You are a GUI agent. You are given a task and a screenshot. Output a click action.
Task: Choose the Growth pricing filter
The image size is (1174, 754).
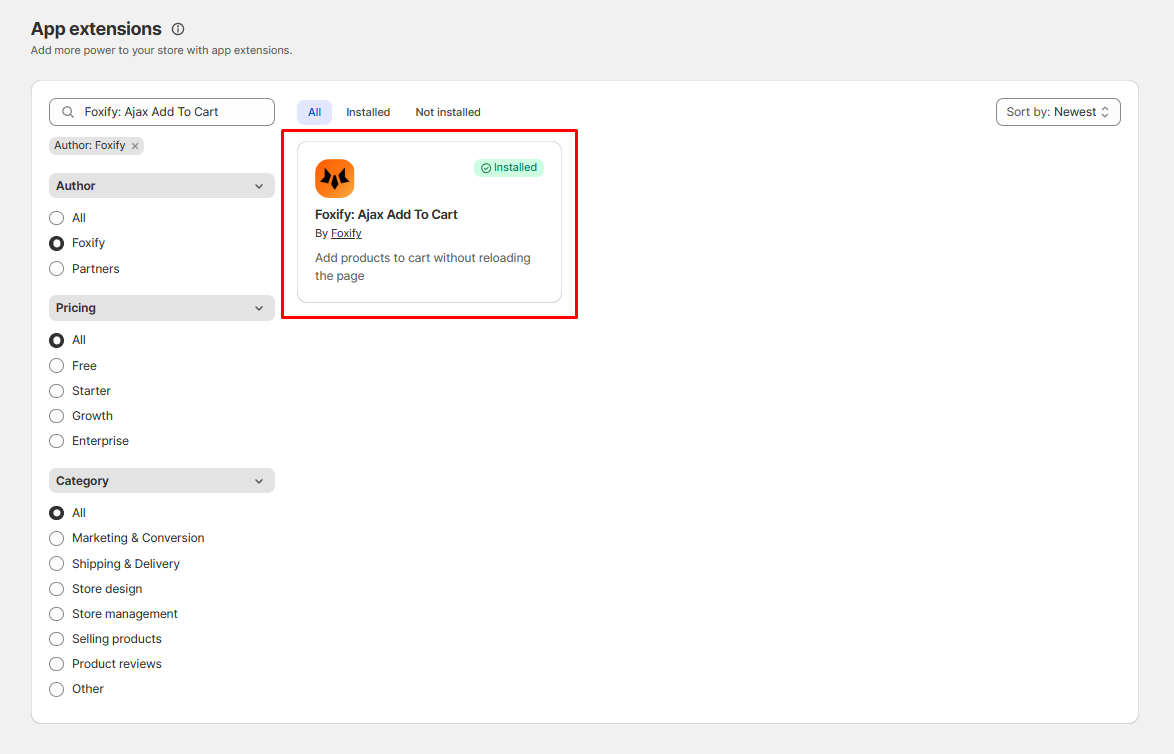click(x=56, y=416)
